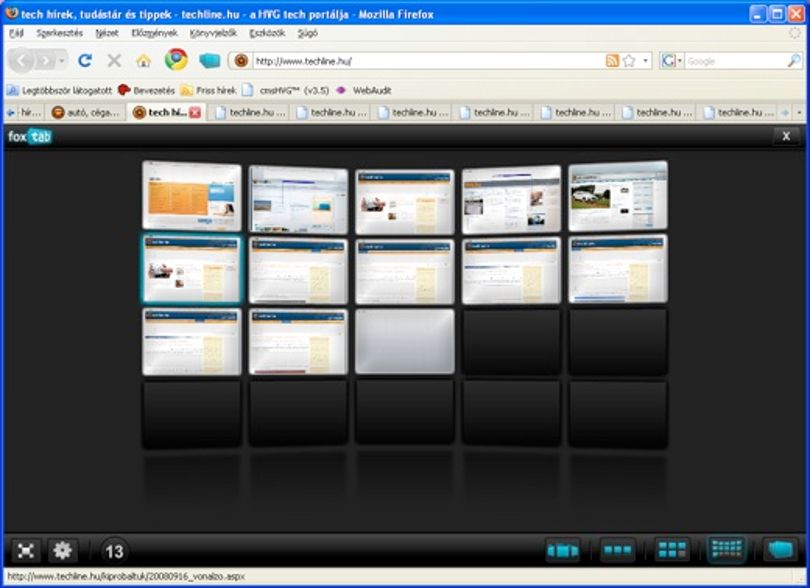Click the URL address field
The image size is (810, 588).
pyautogui.click(x=429, y=61)
